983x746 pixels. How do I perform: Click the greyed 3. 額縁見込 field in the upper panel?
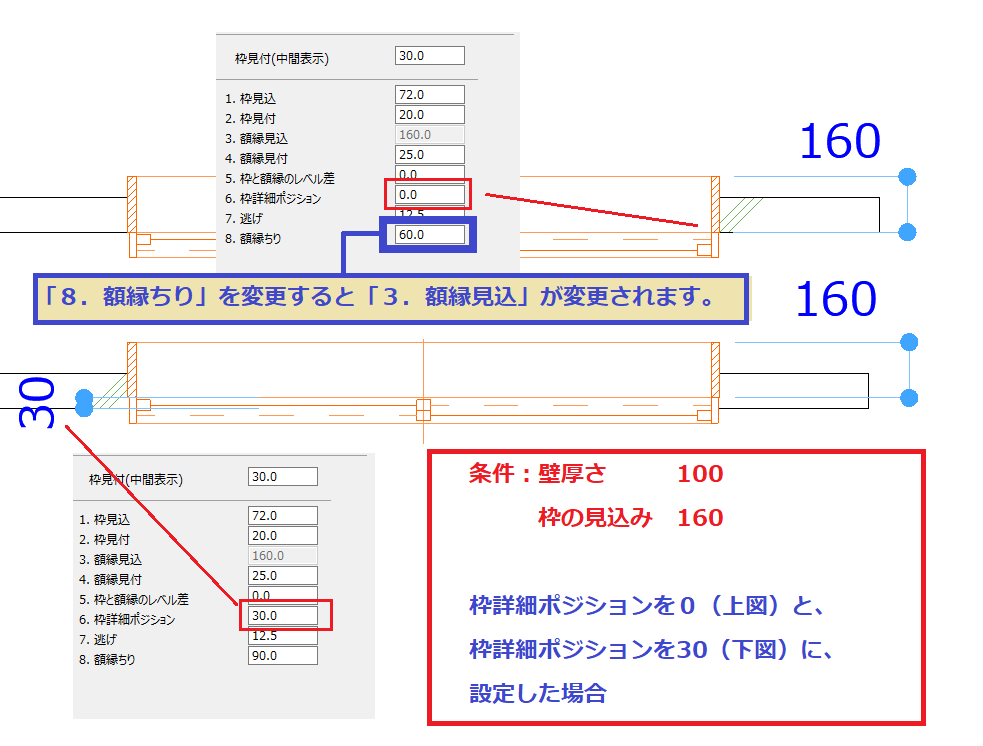click(429, 135)
